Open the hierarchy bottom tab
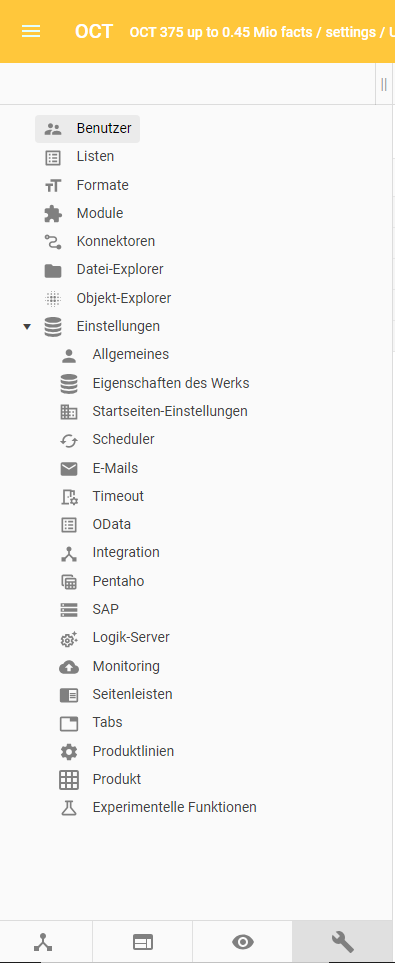Screen dimensions: 395x963 [x=43, y=942]
